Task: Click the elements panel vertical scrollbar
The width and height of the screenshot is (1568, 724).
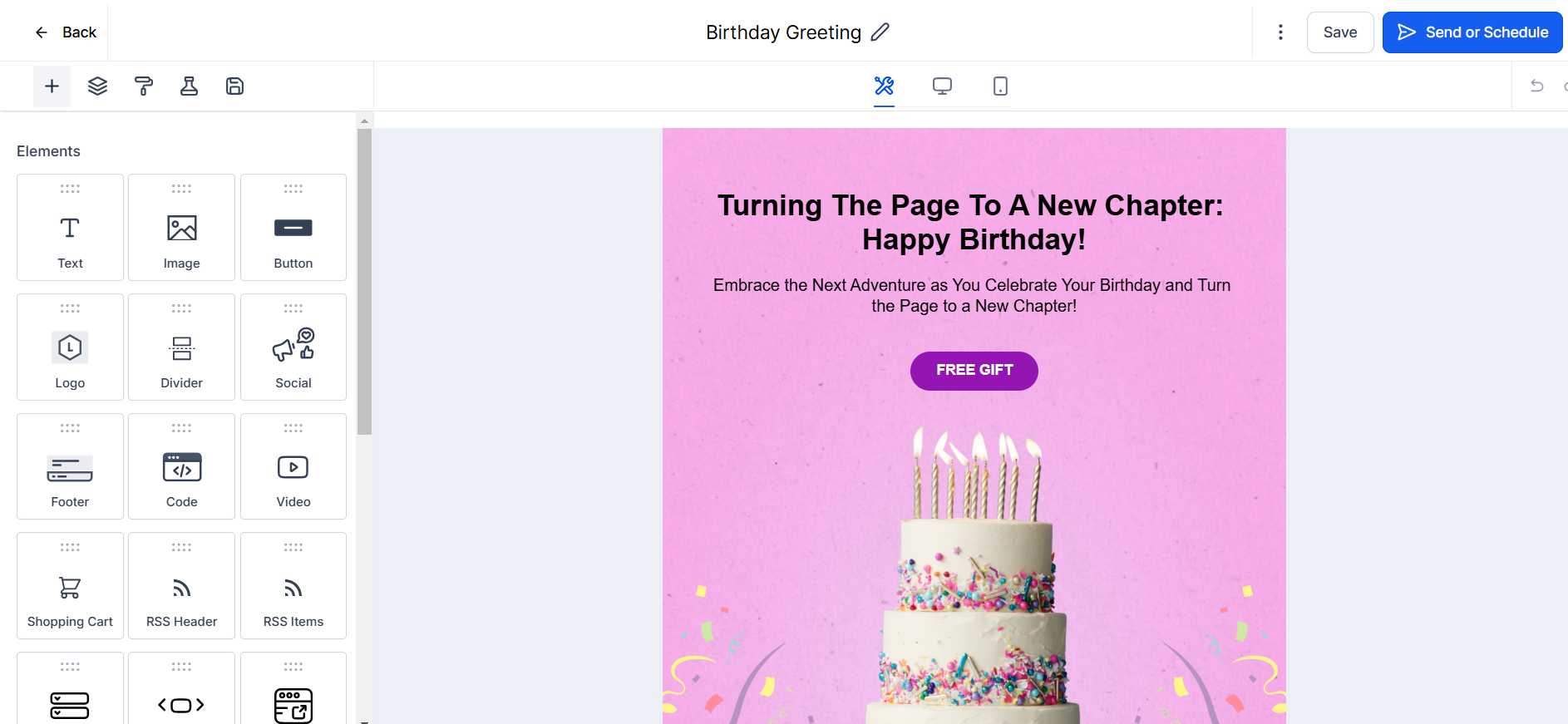Action: click(364, 283)
